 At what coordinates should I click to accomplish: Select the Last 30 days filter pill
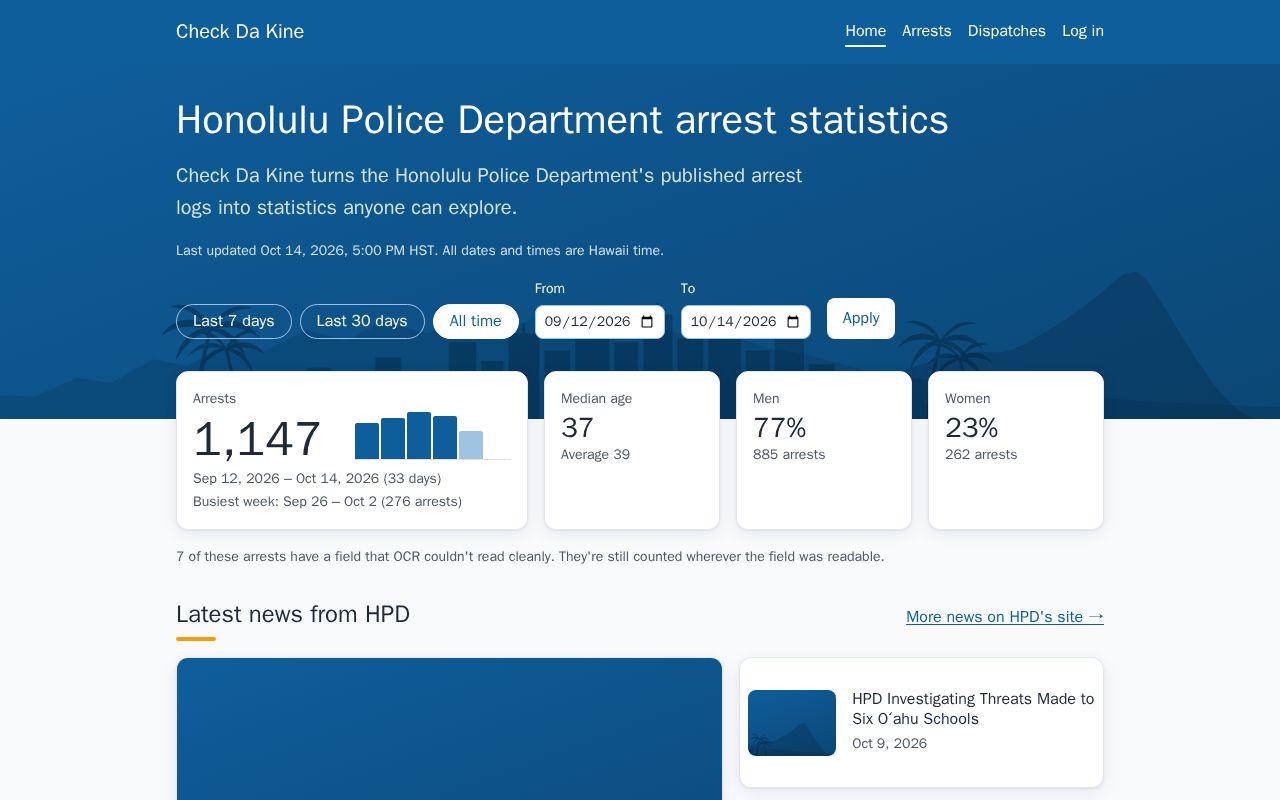[x=362, y=321]
